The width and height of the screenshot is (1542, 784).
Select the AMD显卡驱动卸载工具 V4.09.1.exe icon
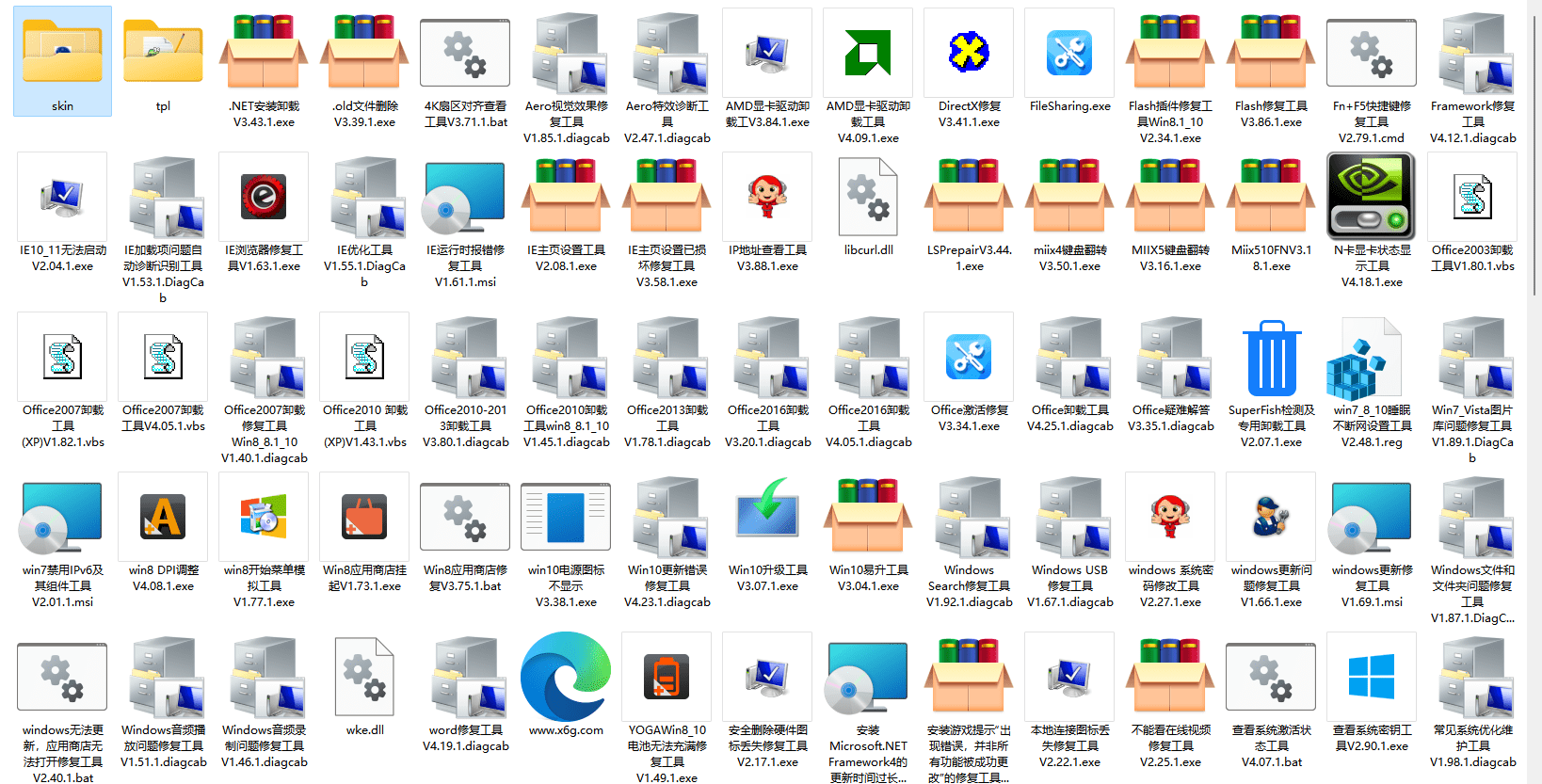[x=868, y=52]
